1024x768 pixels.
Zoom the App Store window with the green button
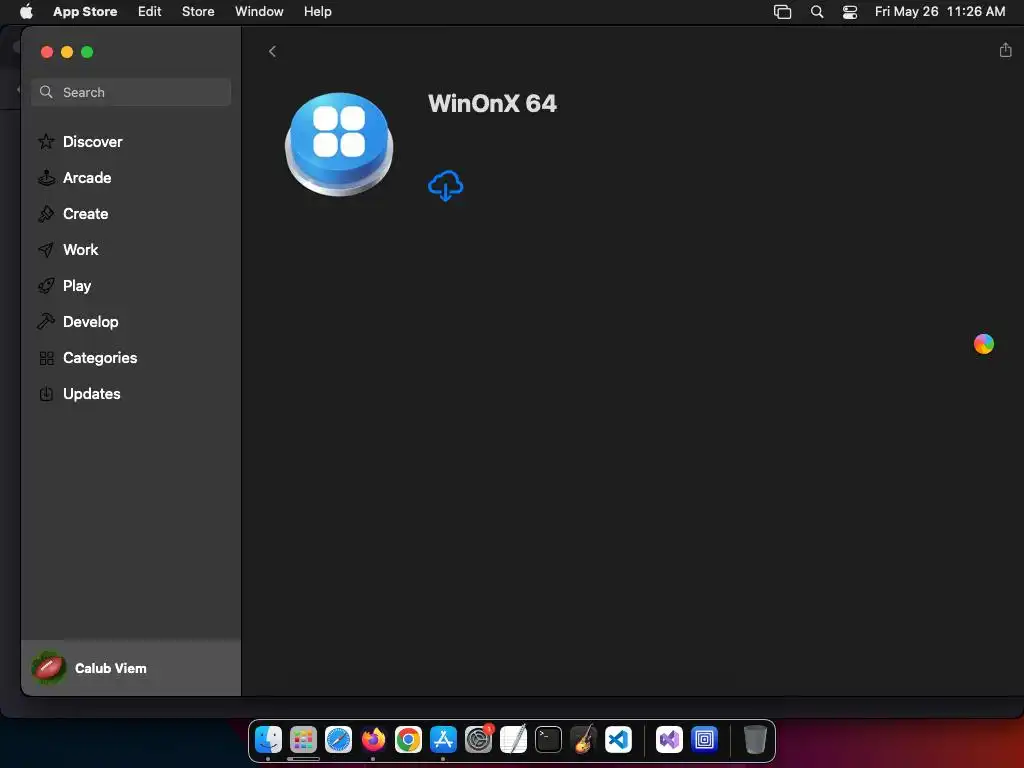point(87,52)
